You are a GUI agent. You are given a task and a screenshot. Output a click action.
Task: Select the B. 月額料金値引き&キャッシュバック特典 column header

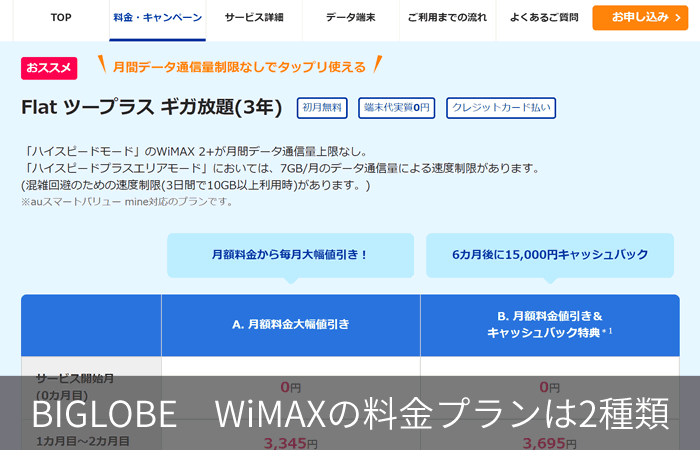pyautogui.click(x=550, y=325)
